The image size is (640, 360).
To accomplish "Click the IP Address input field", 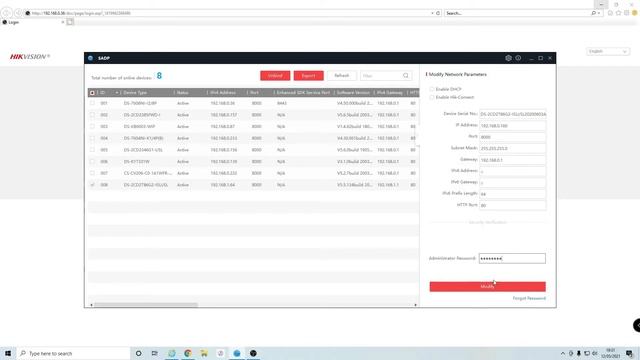I will 512,126.
